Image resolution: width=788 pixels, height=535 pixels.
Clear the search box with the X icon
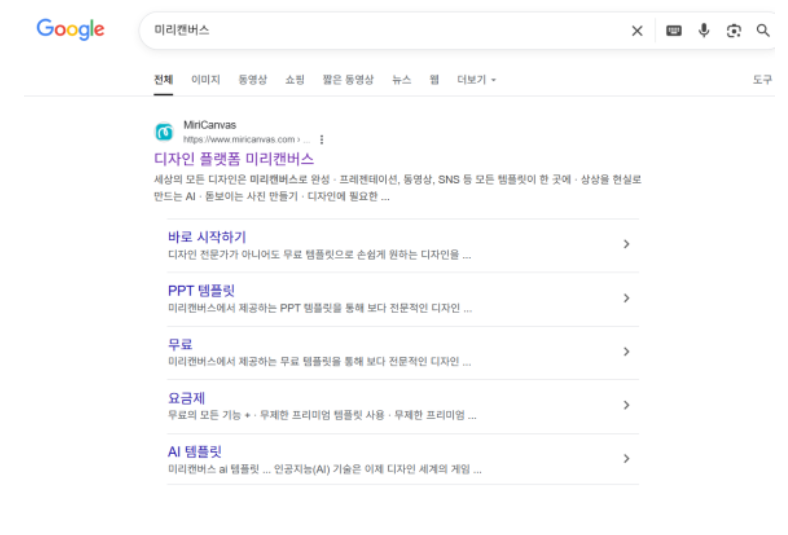click(x=637, y=31)
